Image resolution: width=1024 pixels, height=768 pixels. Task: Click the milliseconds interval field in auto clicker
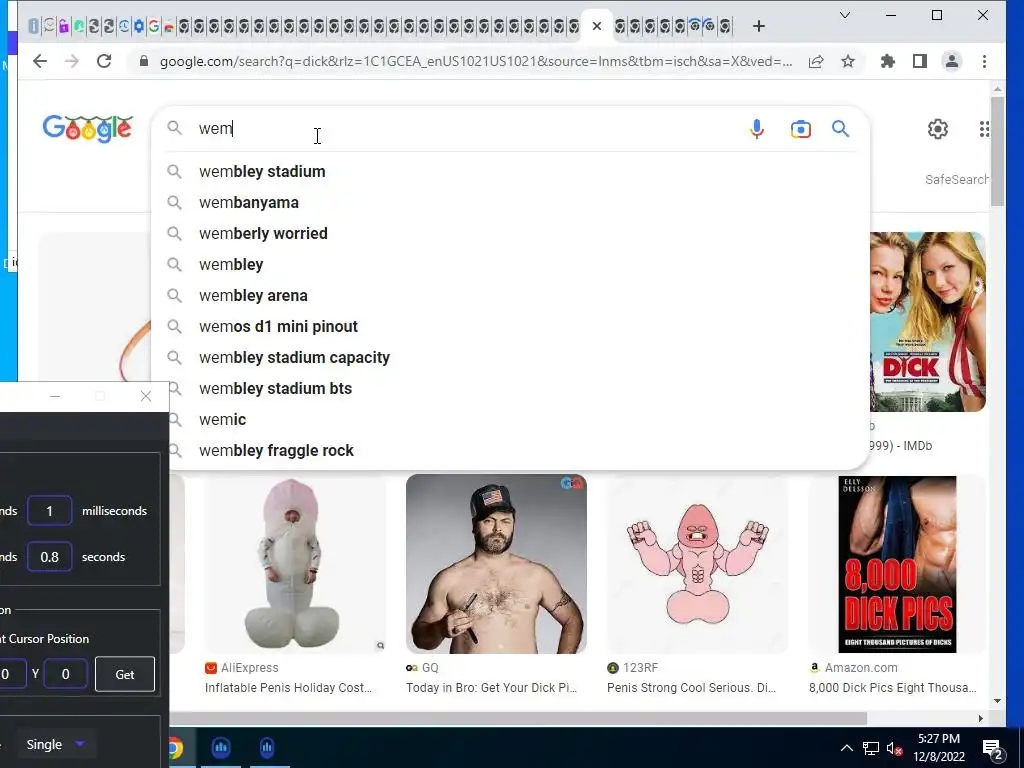pos(50,511)
